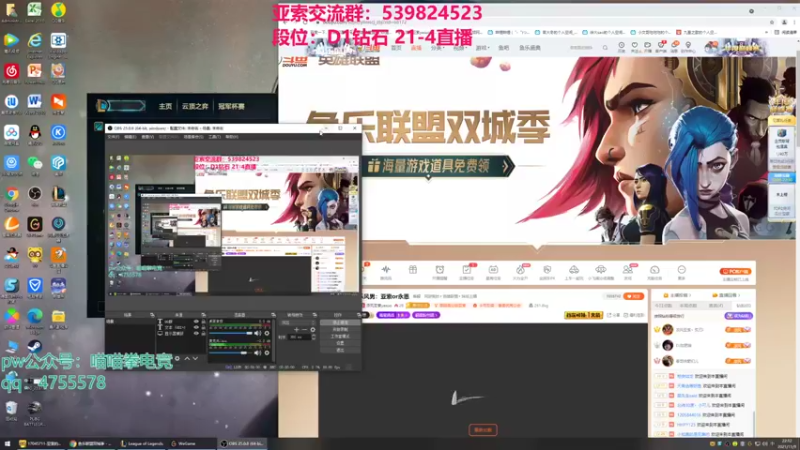Open Google Chrome desktop shortcut

(11, 194)
